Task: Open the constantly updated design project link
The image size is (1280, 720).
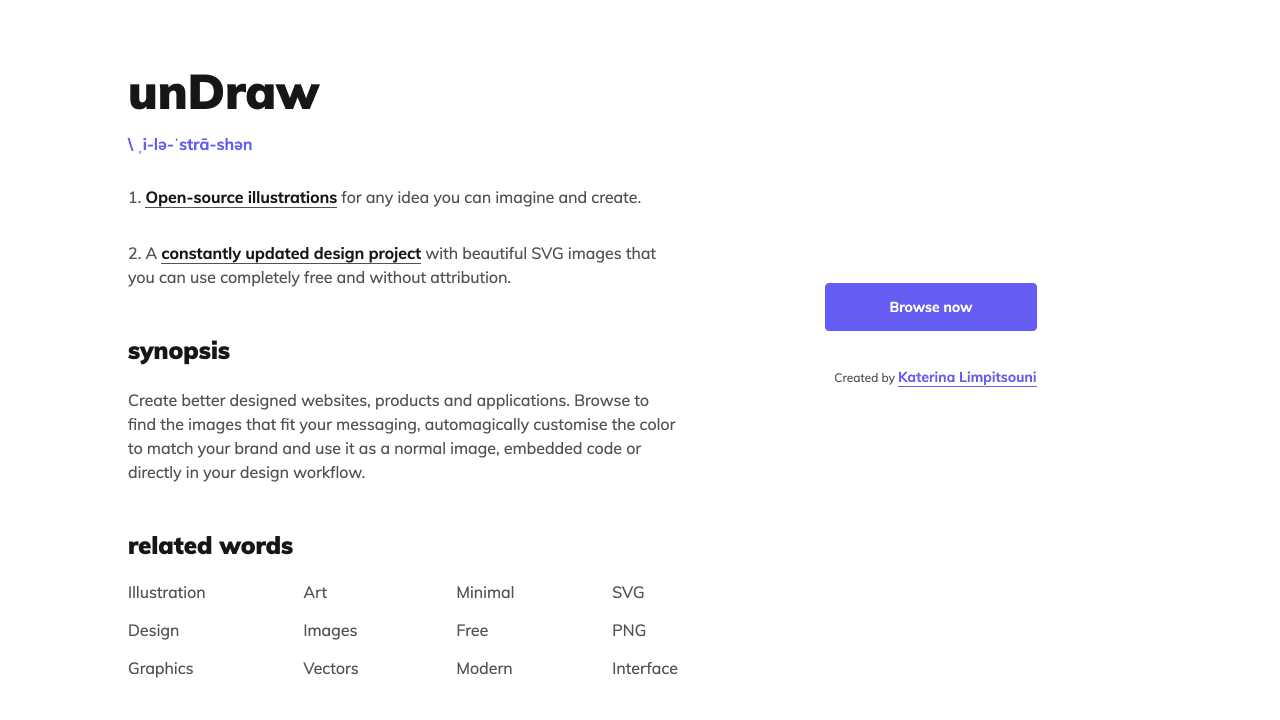Action: click(291, 253)
